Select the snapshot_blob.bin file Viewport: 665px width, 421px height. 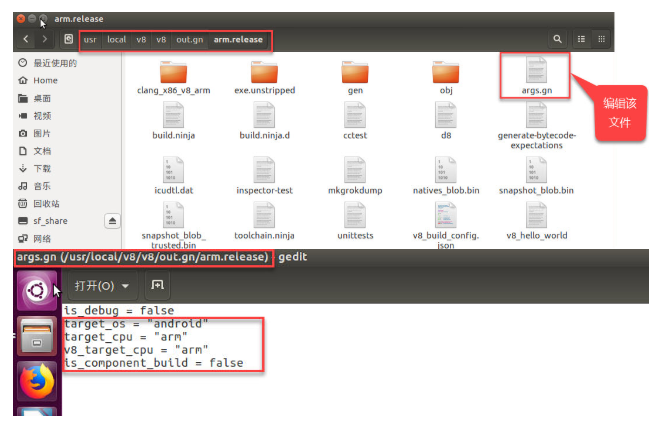click(536, 176)
